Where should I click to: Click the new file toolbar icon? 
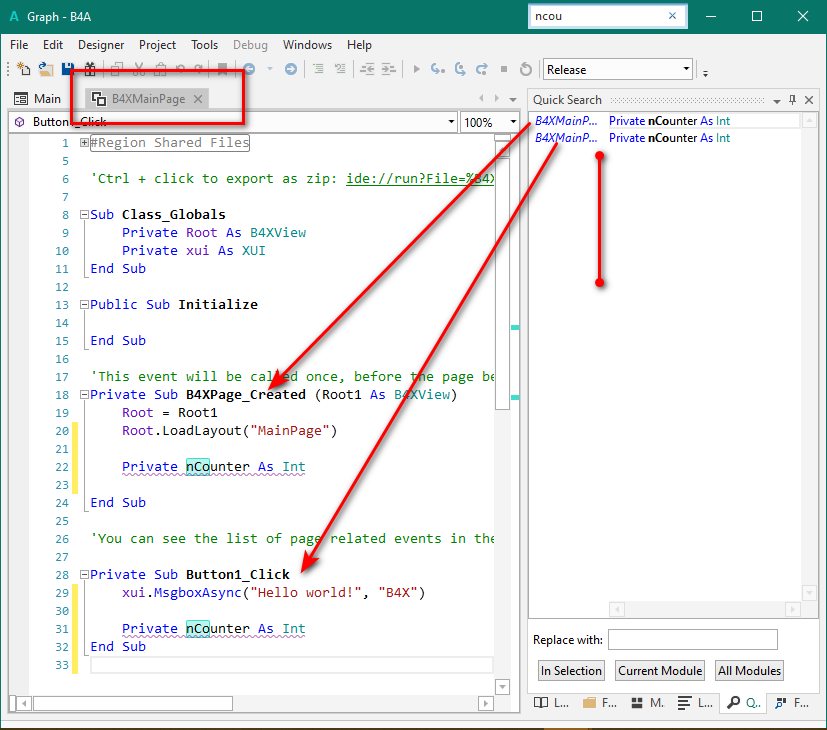23,69
